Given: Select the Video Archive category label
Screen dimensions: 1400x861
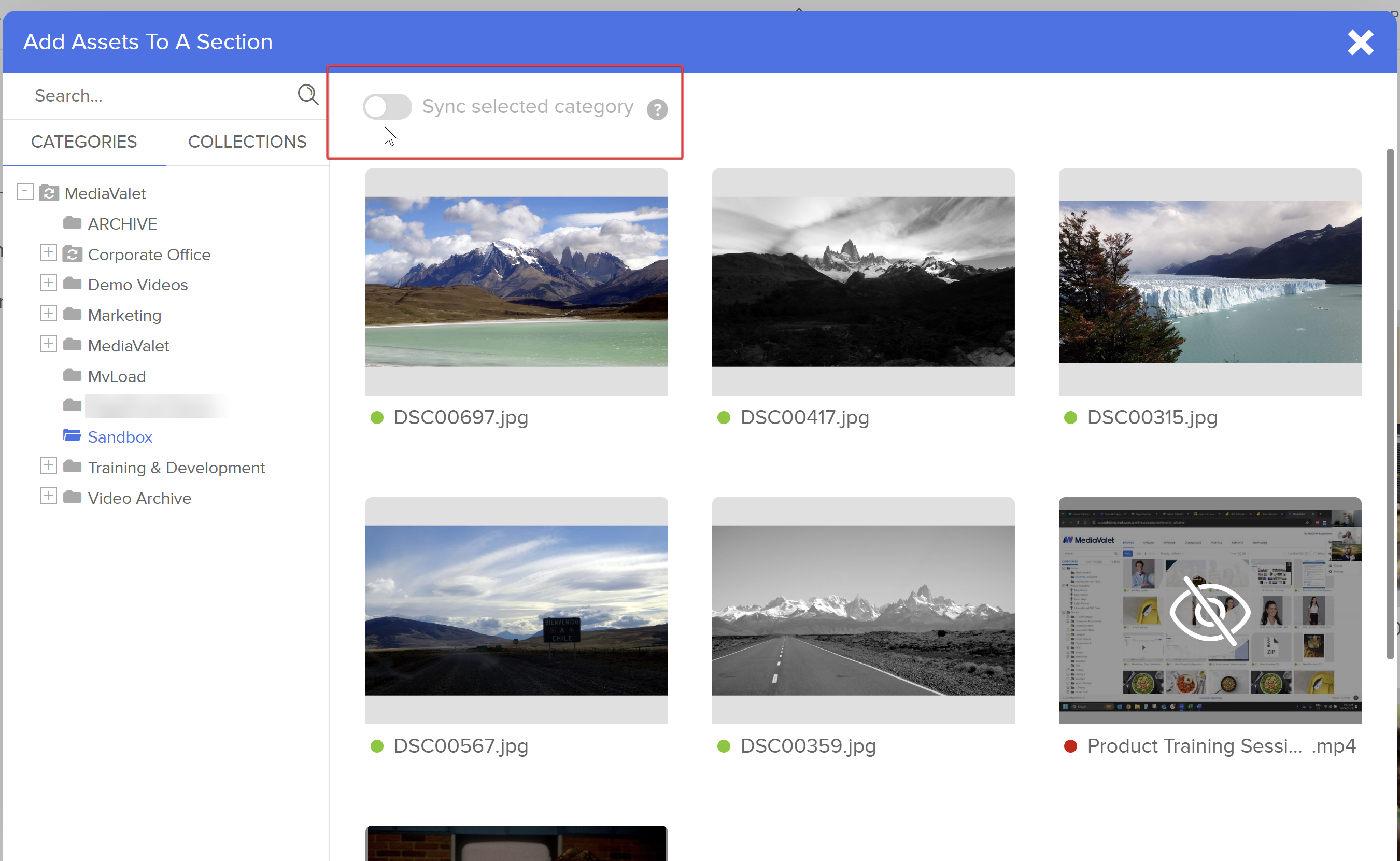Looking at the screenshot, I should 139,499.
